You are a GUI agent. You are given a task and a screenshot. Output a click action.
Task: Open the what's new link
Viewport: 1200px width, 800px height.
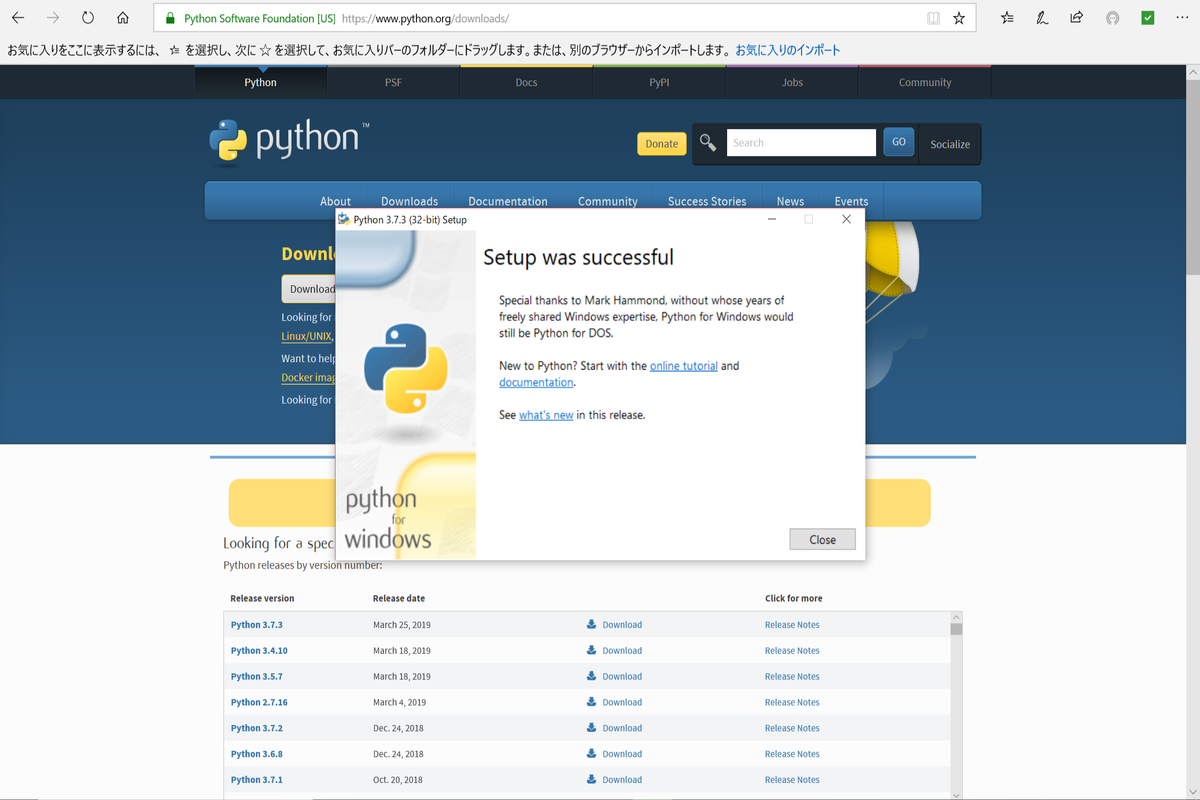point(546,415)
